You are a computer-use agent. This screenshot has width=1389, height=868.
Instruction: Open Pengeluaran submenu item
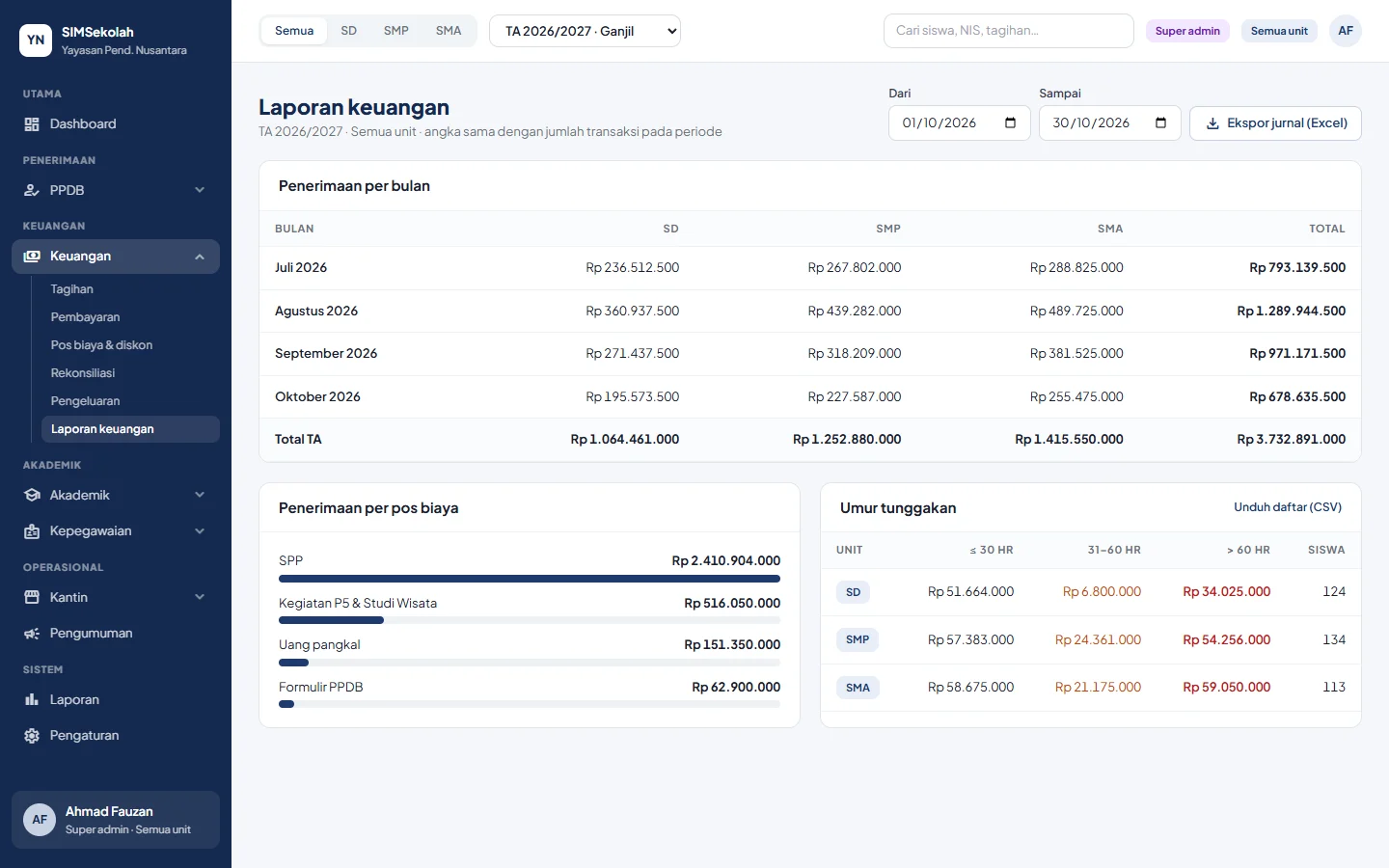129,401
